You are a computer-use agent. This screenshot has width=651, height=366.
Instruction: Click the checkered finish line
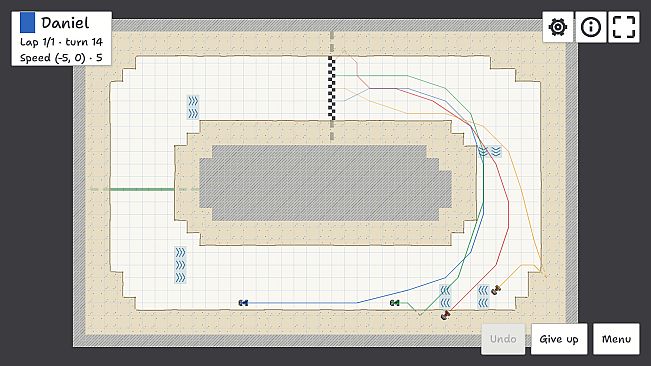pyautogui.click(x=332, y=88)
